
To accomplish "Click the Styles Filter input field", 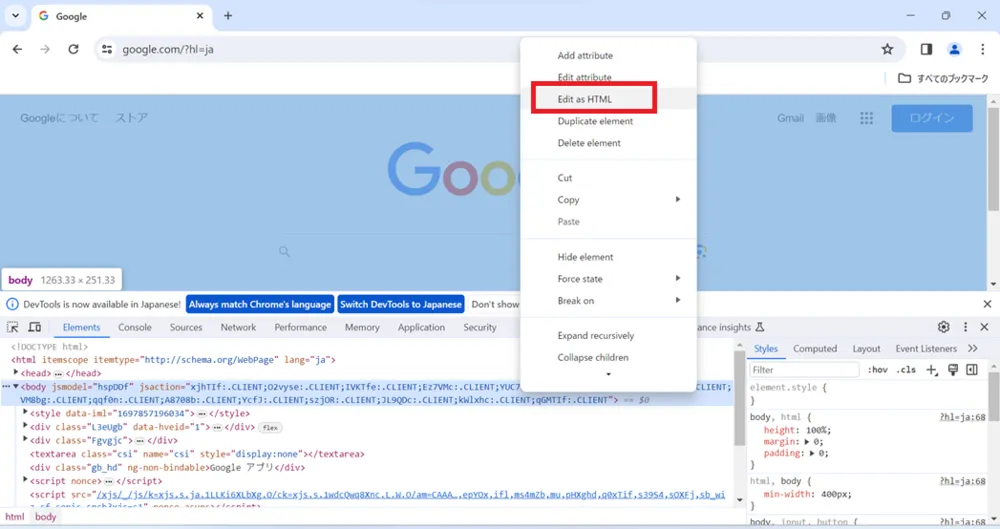I will (804, 370).
